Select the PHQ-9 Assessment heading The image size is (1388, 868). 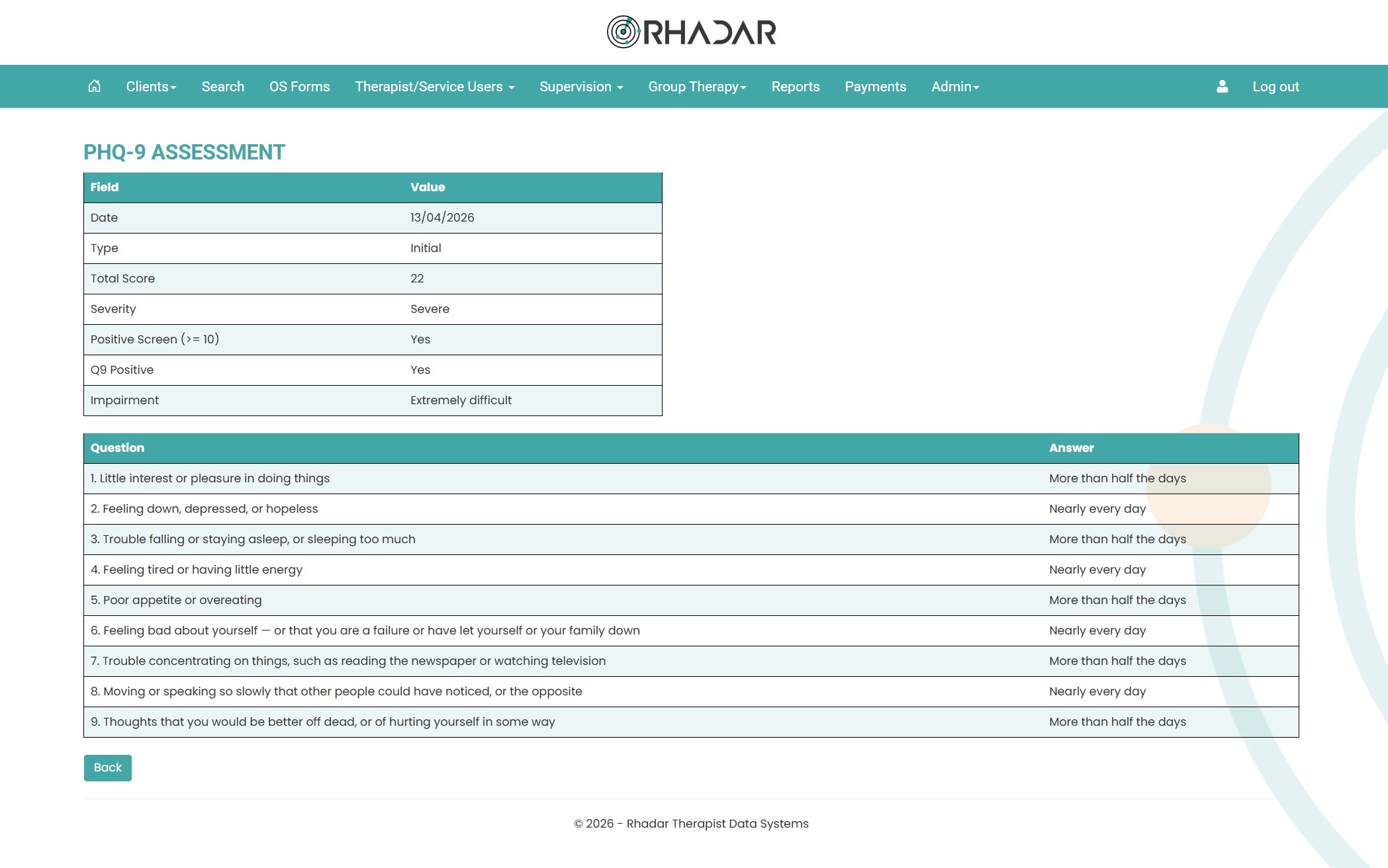[184, 152]
